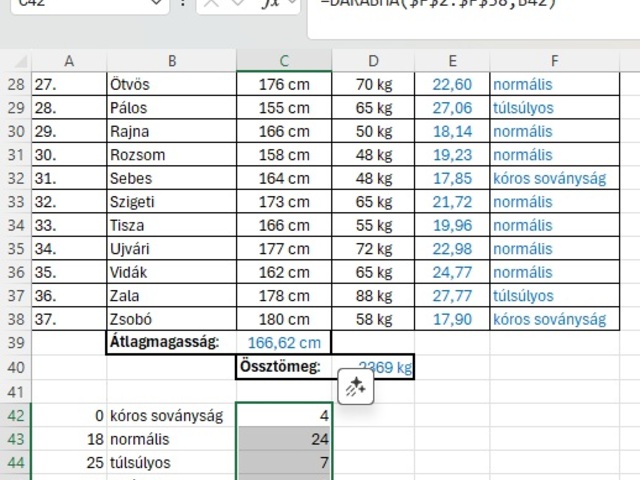The image size is (640, 480).
Task: Select column A header
Action: coord(69,61)
